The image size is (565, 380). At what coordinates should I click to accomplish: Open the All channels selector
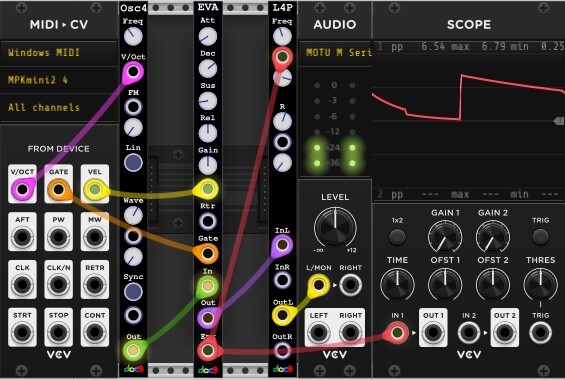[59, 107]
